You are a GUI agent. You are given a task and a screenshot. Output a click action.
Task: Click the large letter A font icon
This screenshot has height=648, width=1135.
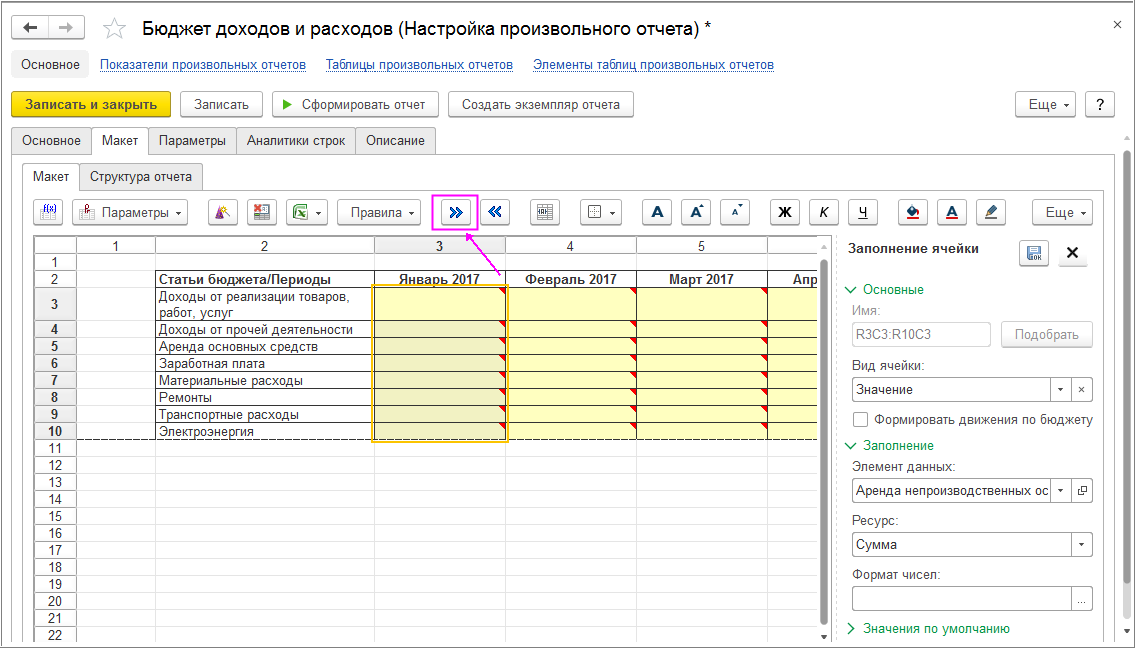657,212
